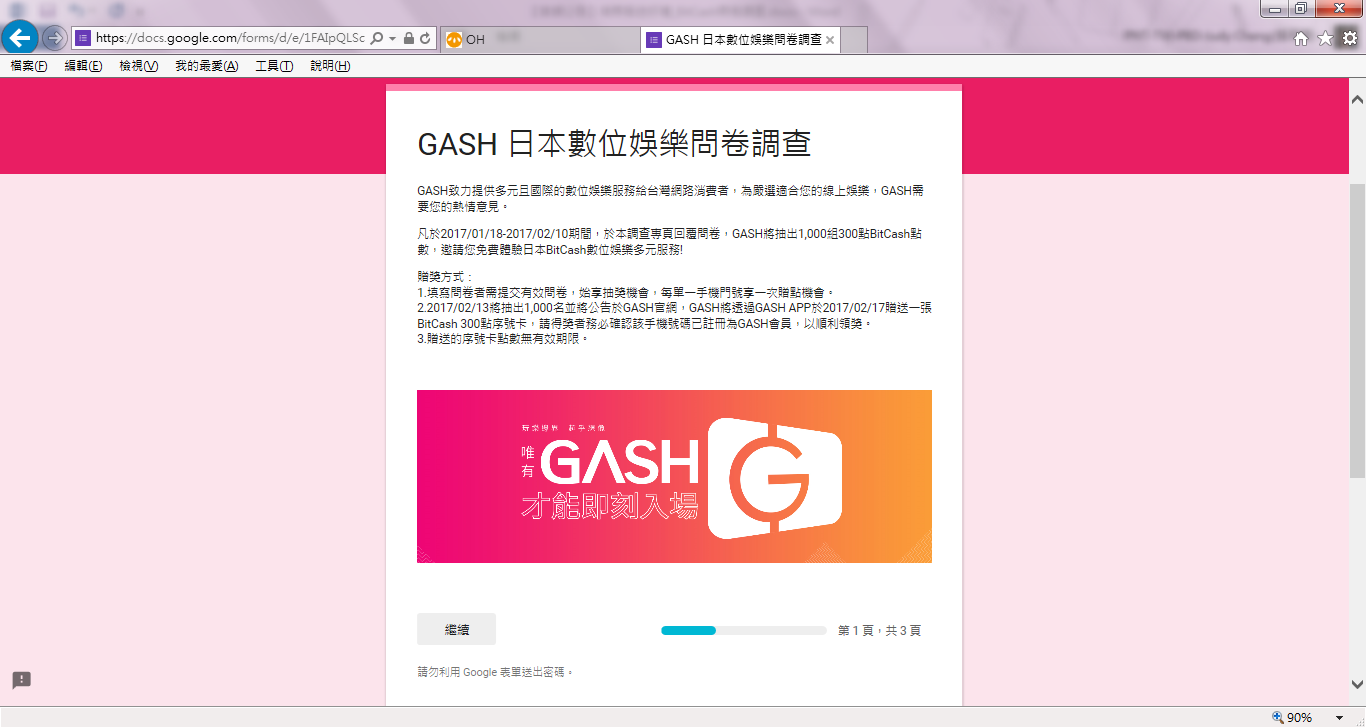The image size is (1366, 728).
Task: Open the 編輯(E) menu
Action: pyautogui.click(x=83, y=66)
